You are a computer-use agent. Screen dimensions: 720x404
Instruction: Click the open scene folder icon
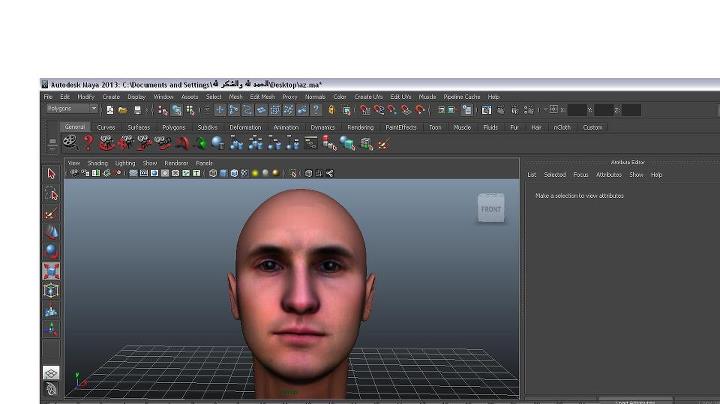[x=122, y=110]
